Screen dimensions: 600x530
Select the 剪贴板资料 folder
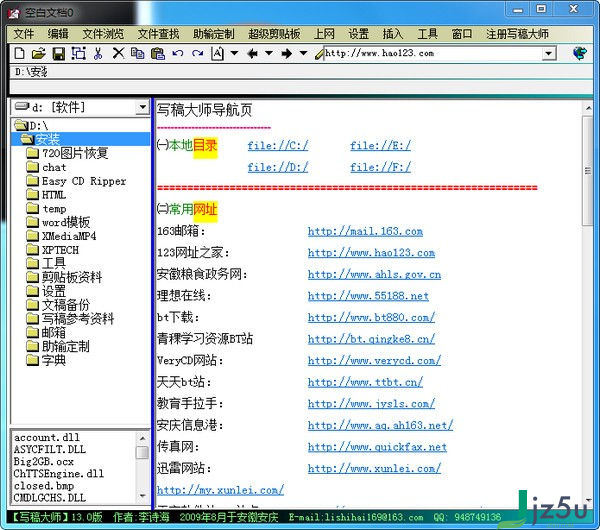(x=65, y=277)
